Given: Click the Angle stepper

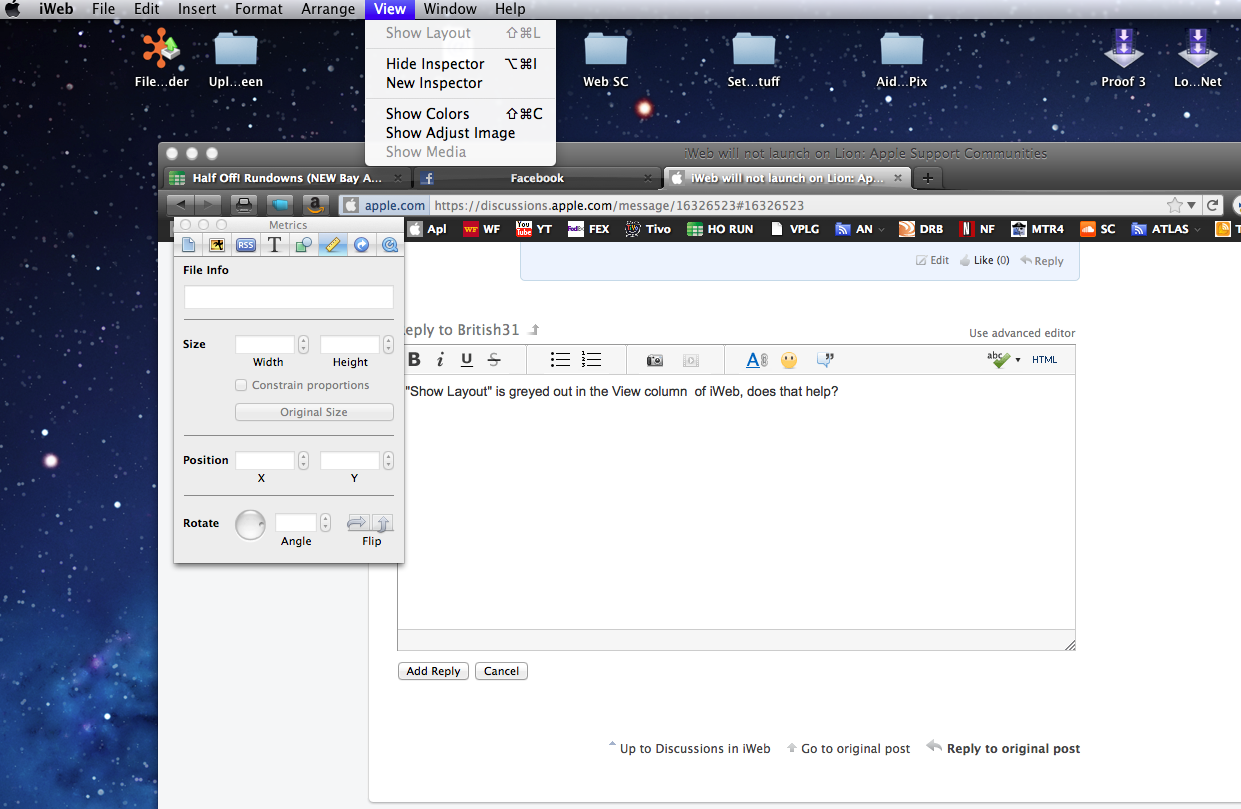Looking at the screenshot, I should tap(325, 523).
